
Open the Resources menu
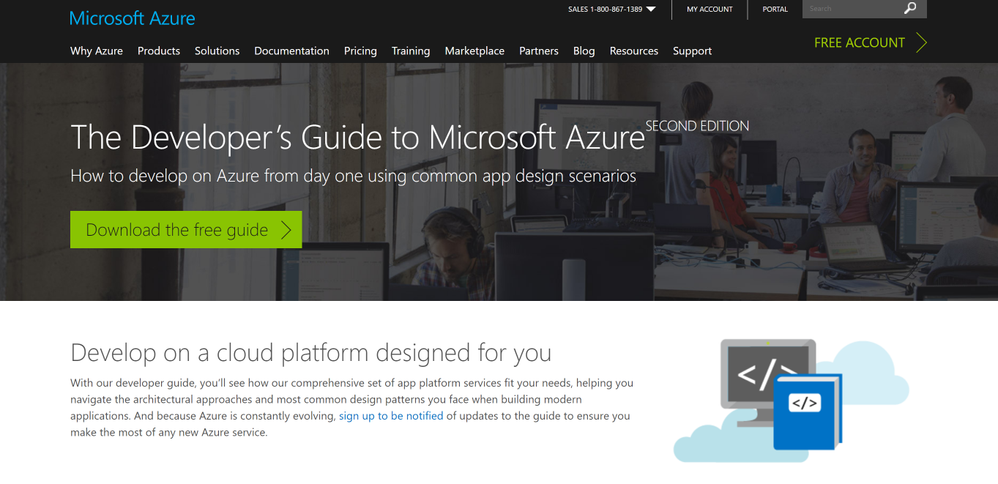point(634,51)
